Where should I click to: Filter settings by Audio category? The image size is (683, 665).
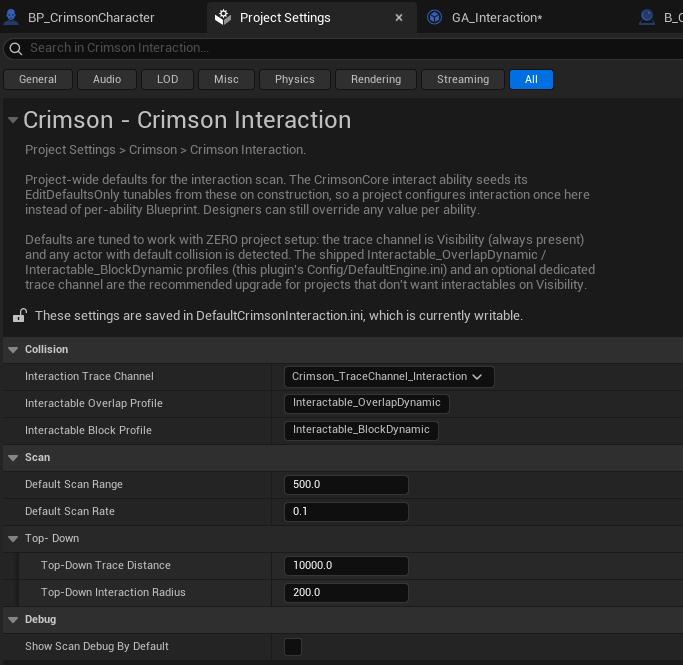(x=107, y=79)
